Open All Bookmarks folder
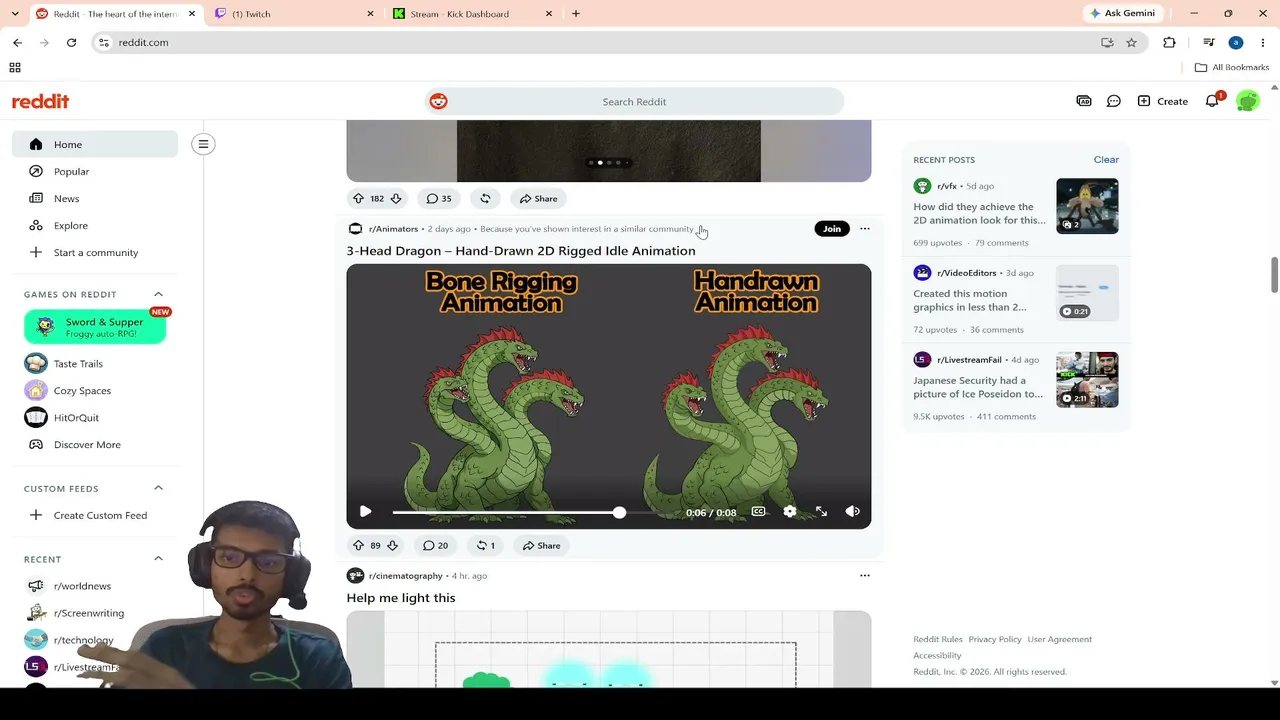Image resolution: width=1280 pixels, height=720 pixels. (1231, 67)
